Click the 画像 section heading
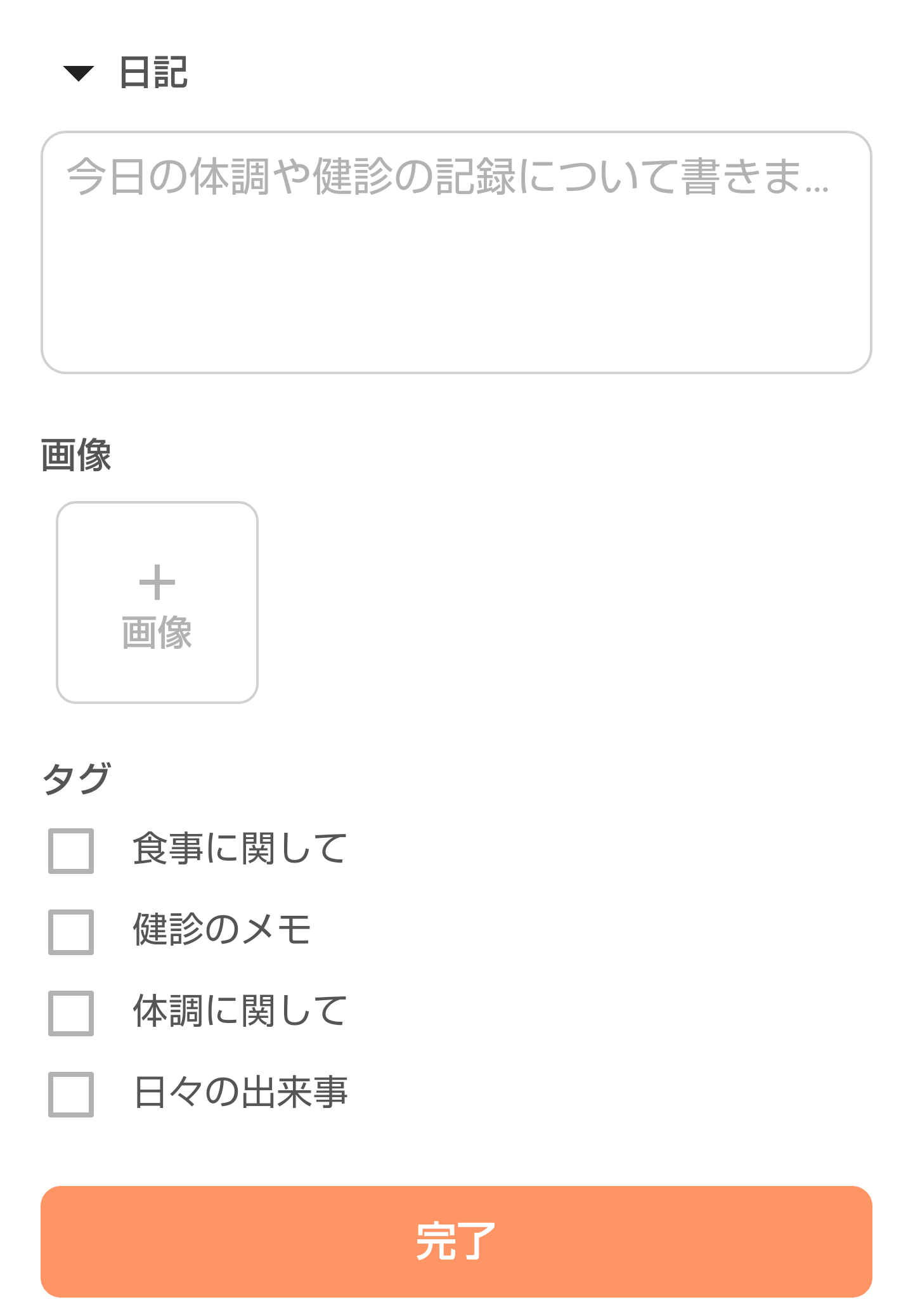The height and width of the screenshot is (1316, 913). coord(76,455)
